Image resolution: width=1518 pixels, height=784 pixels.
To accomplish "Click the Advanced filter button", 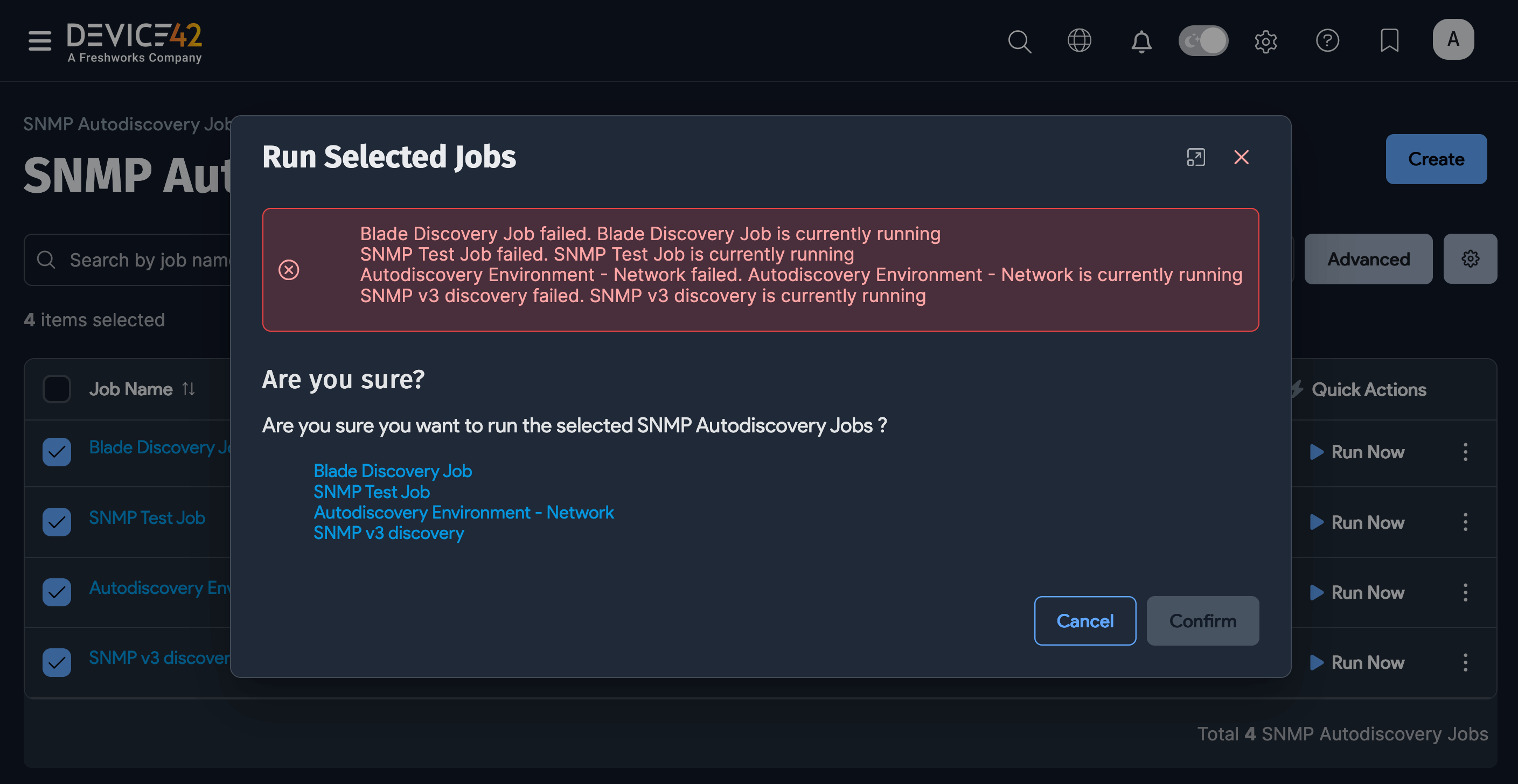I will 1368,259.
